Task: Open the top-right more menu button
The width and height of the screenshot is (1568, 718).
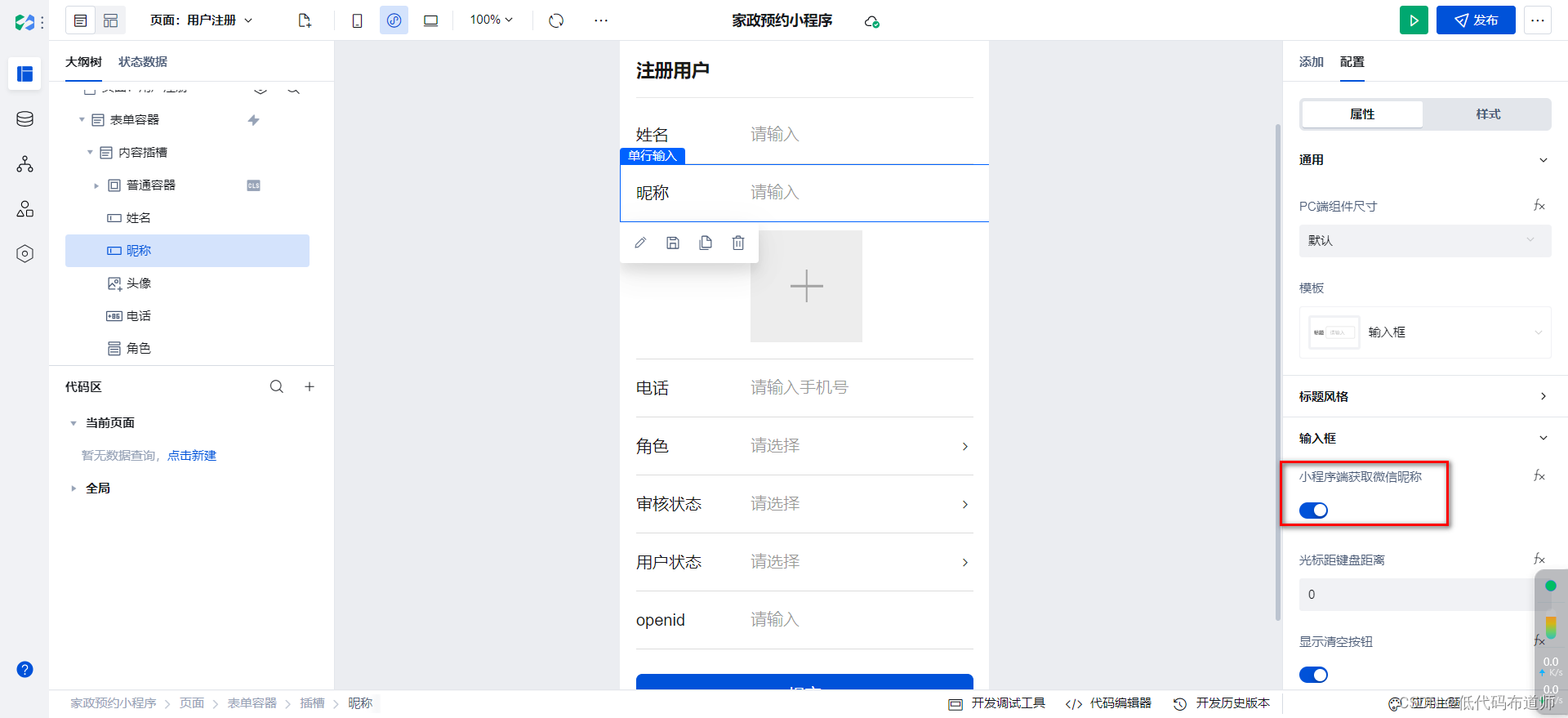Action: pos(1537,20)
